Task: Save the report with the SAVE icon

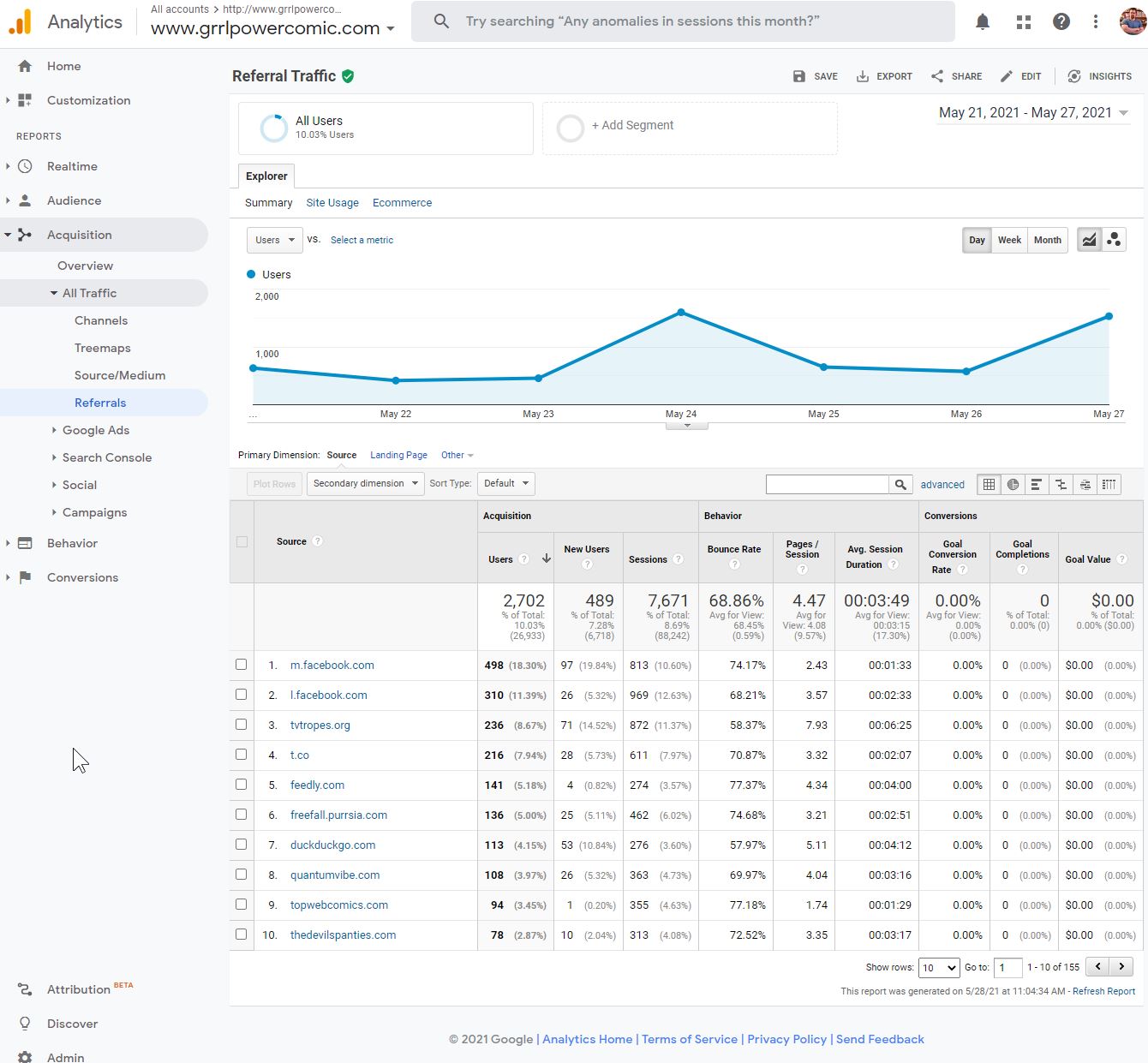Action: [x=815, y=76]
